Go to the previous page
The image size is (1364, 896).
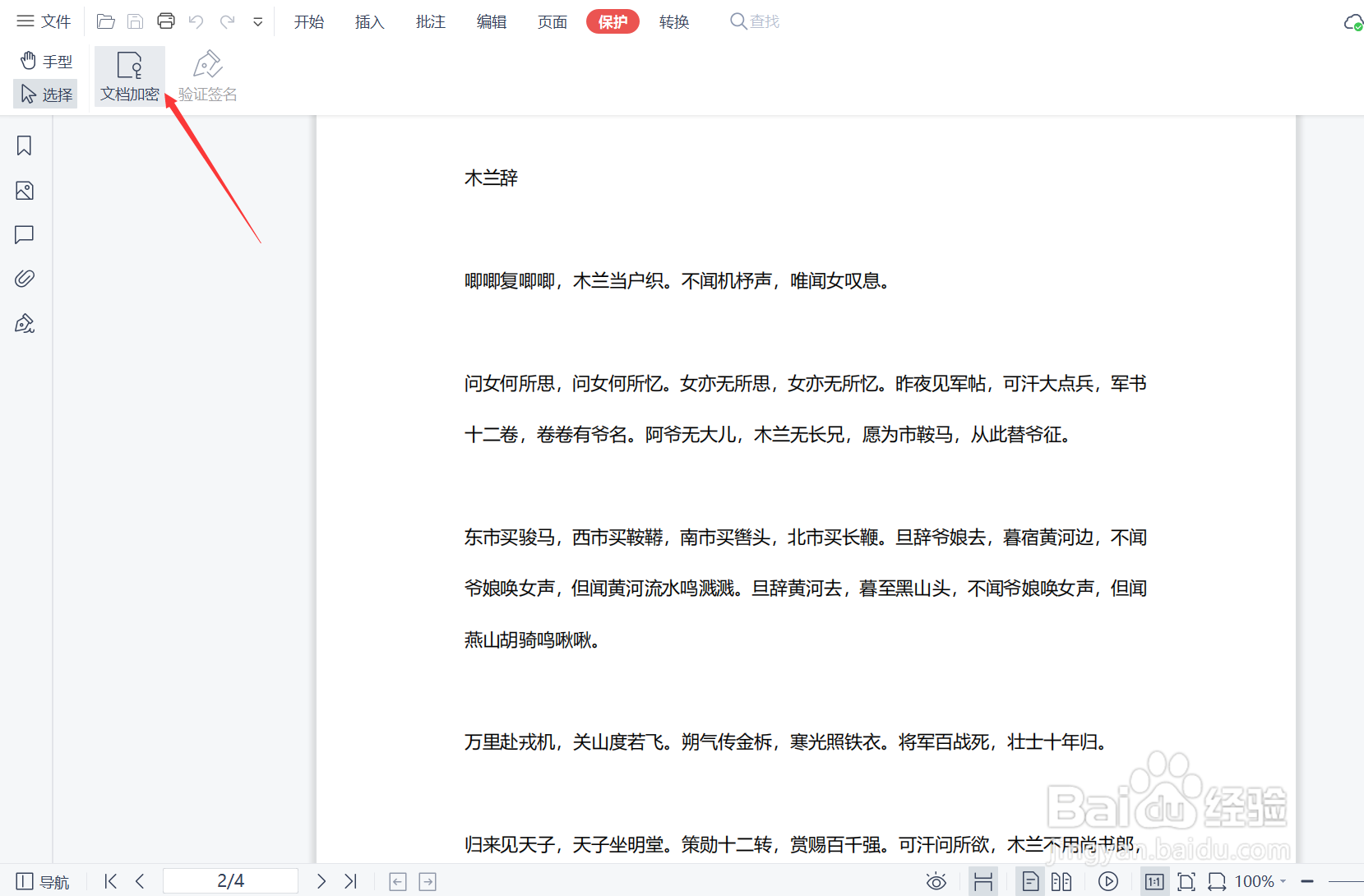[x=140, y=881]
